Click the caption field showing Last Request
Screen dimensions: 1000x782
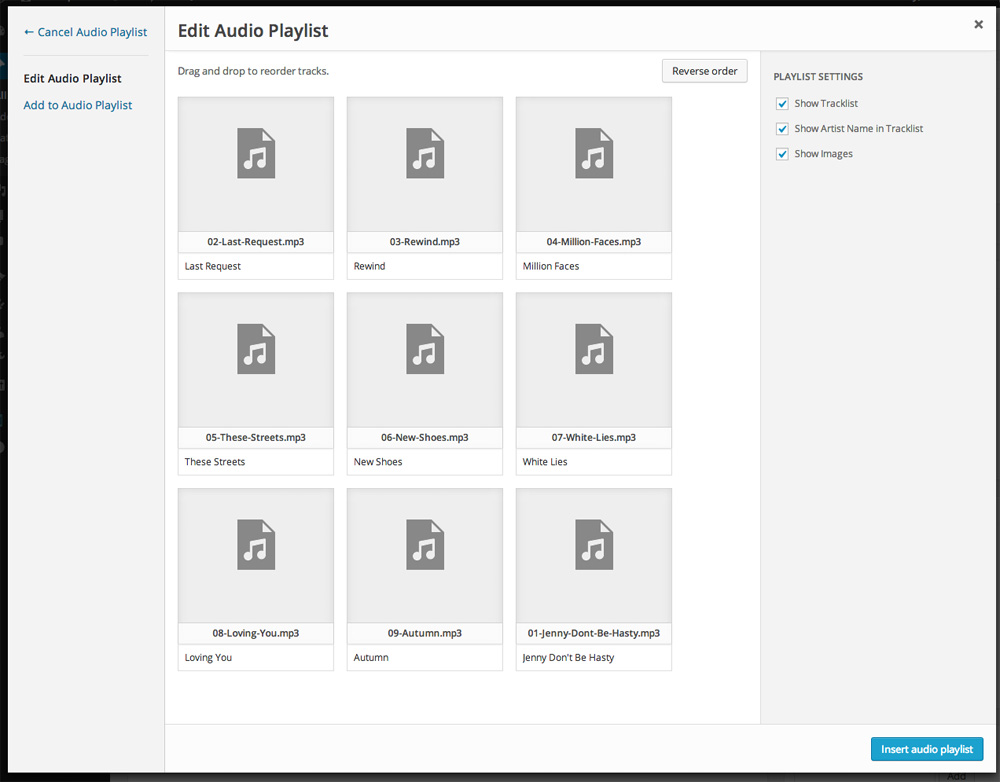pyautogui.click(x=255, y=266)
